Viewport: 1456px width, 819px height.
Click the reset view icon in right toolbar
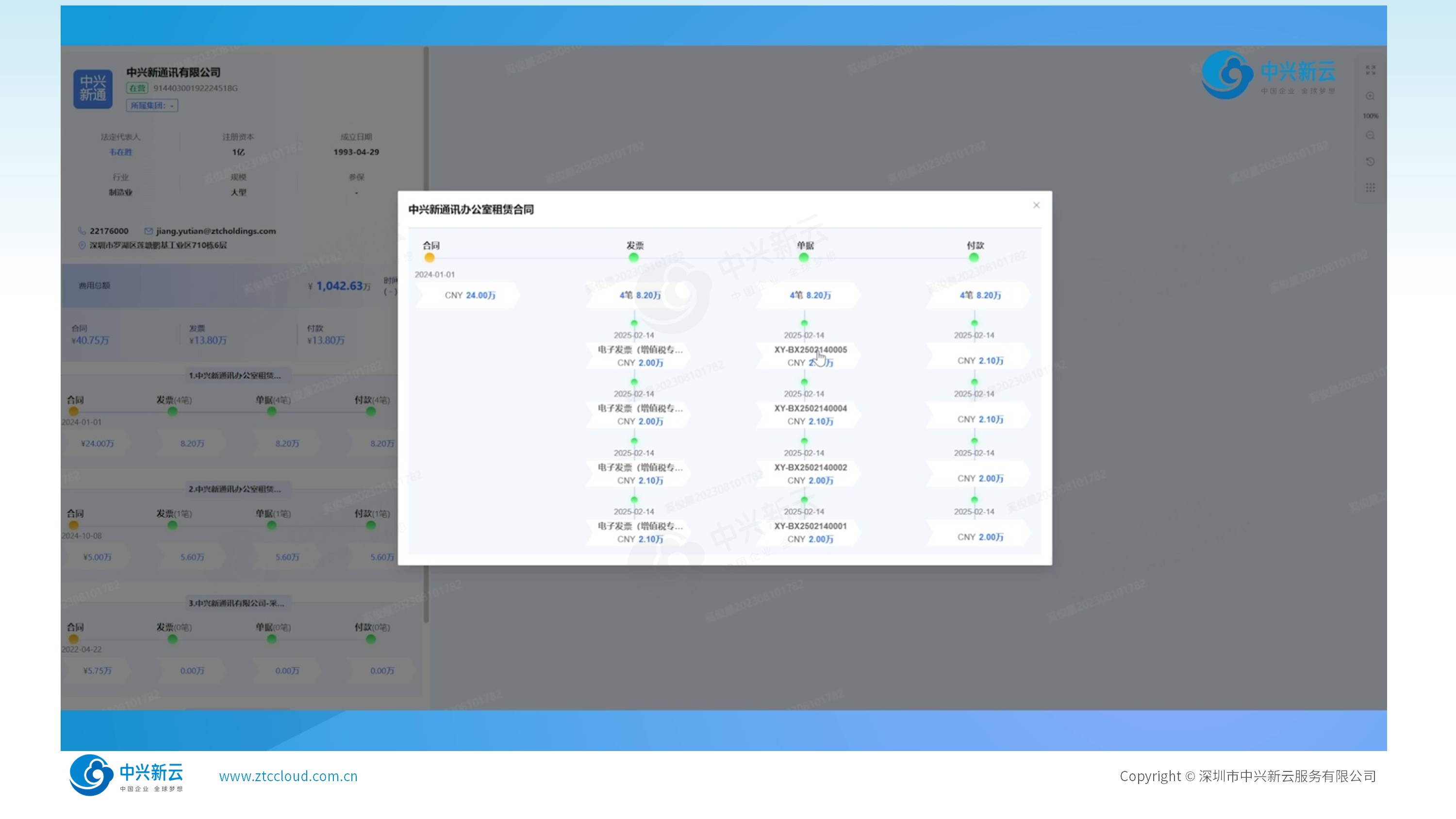1371,162
